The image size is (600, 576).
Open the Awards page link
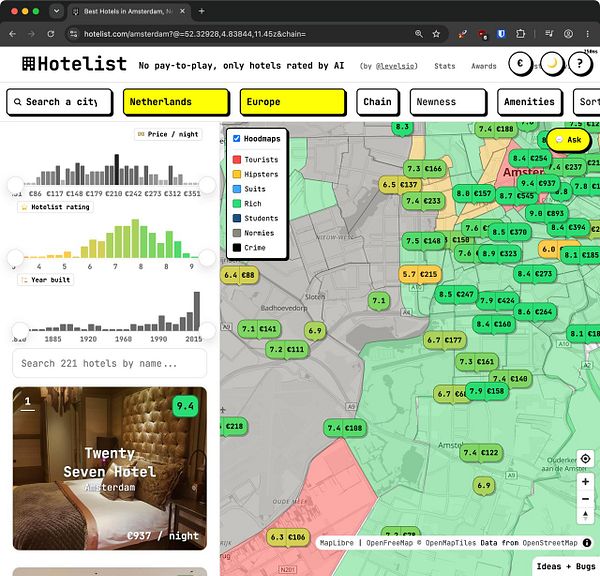484,66
